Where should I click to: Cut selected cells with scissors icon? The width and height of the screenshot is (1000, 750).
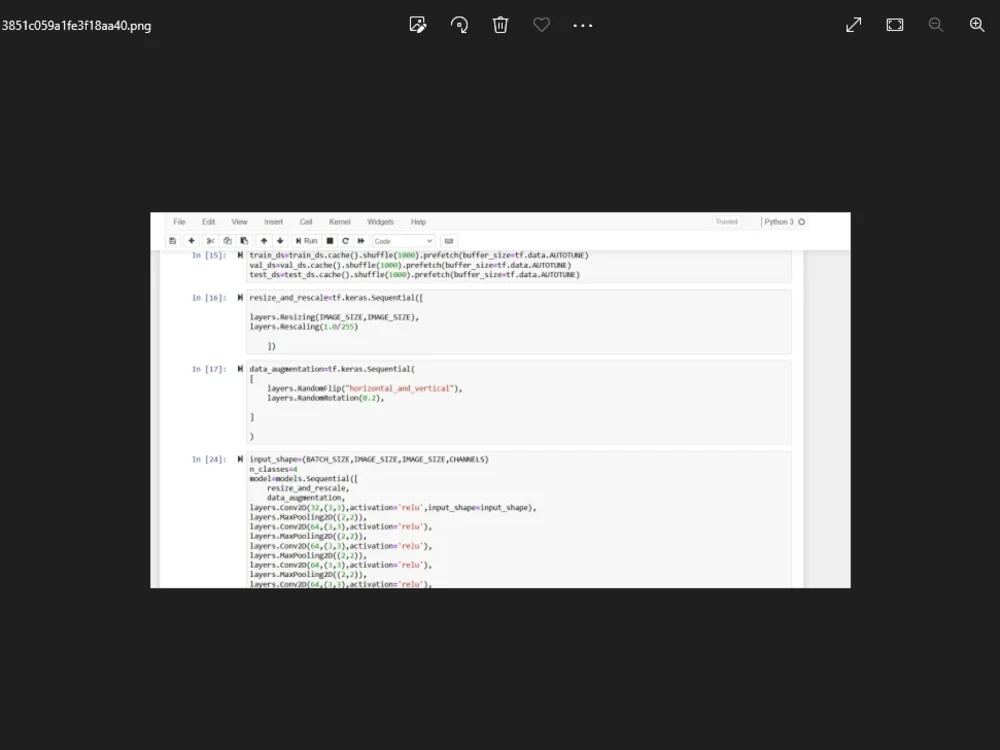pos(210,241)
